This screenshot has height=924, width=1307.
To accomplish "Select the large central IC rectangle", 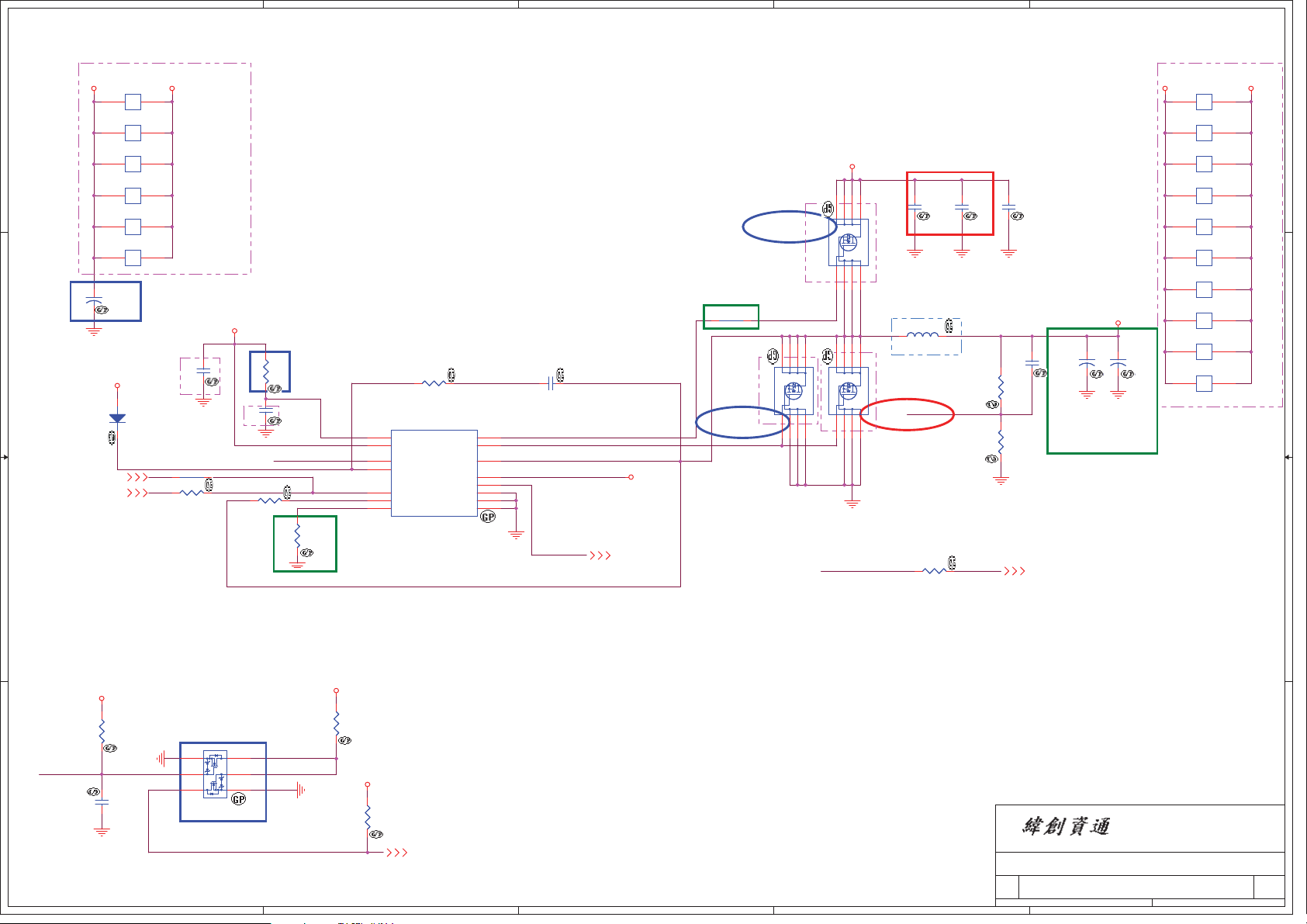I will [x=434, y=472].
